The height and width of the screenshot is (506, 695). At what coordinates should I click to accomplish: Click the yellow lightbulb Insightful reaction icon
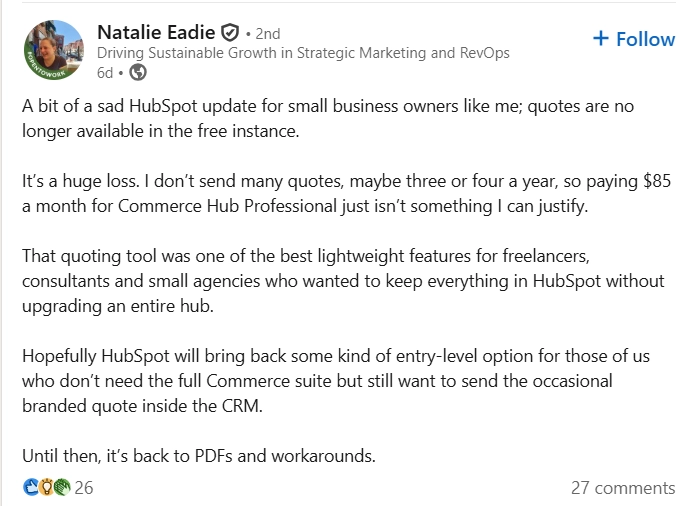tap(45, 488)
